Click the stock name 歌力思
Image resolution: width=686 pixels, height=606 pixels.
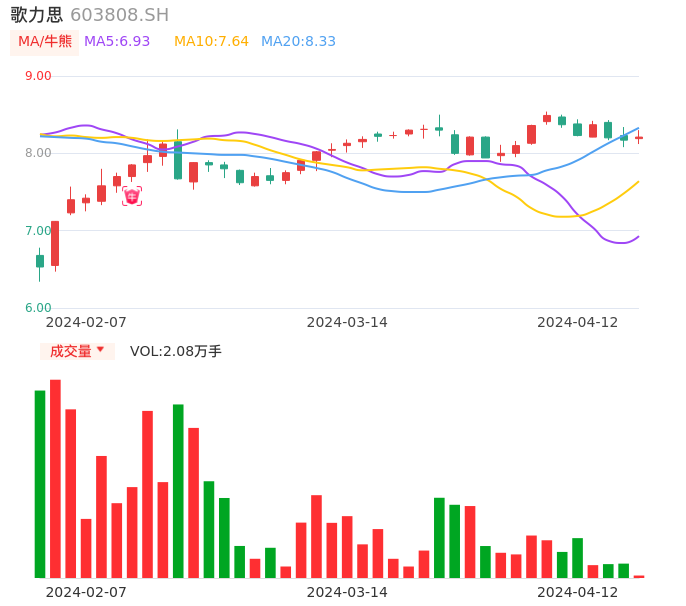point(36,15)
